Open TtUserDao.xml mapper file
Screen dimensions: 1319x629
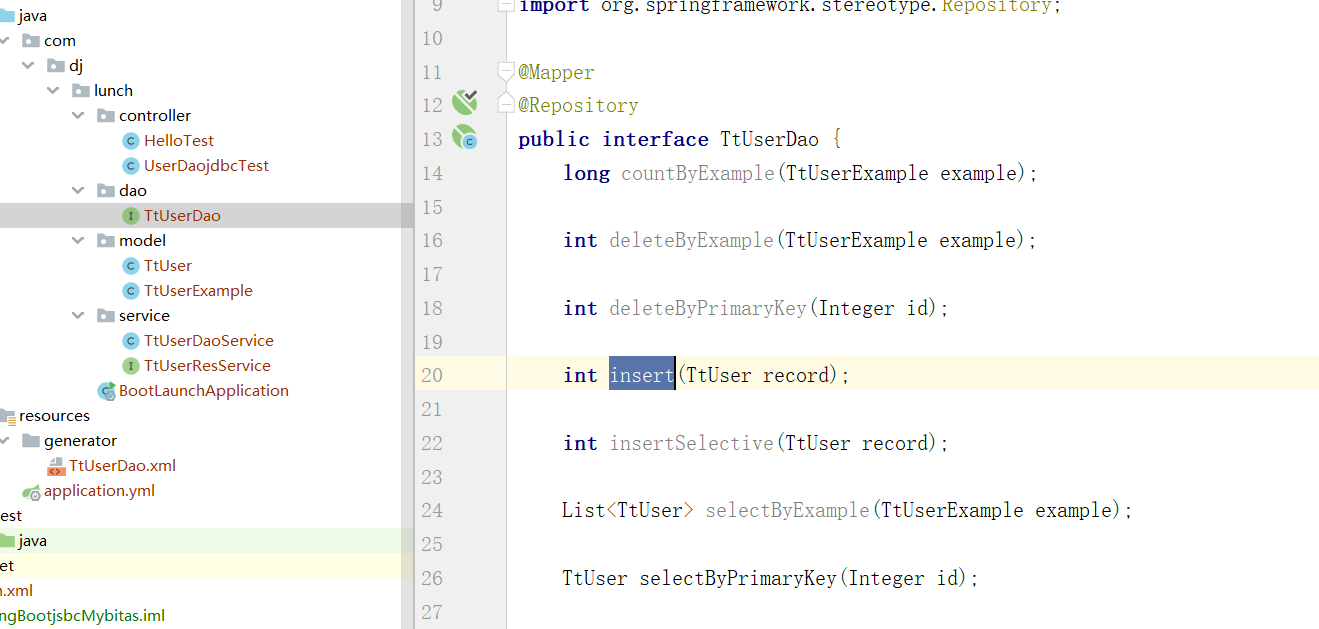pos(122,466)
